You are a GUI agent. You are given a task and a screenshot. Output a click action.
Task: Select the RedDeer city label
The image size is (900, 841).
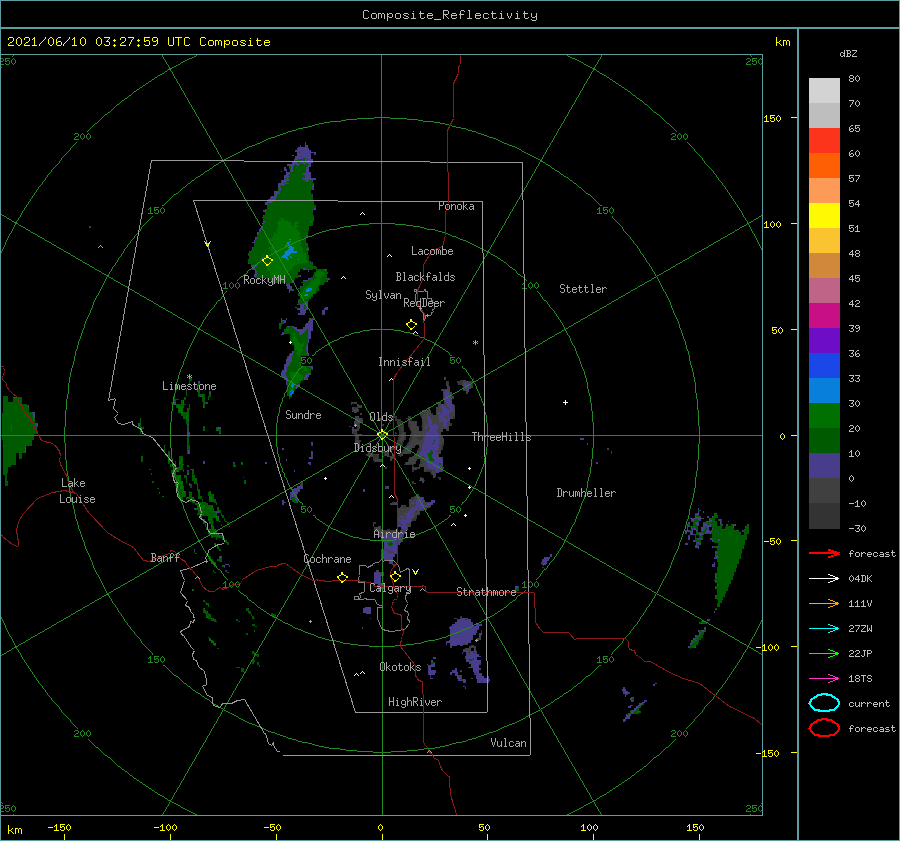tap(424, 303)
